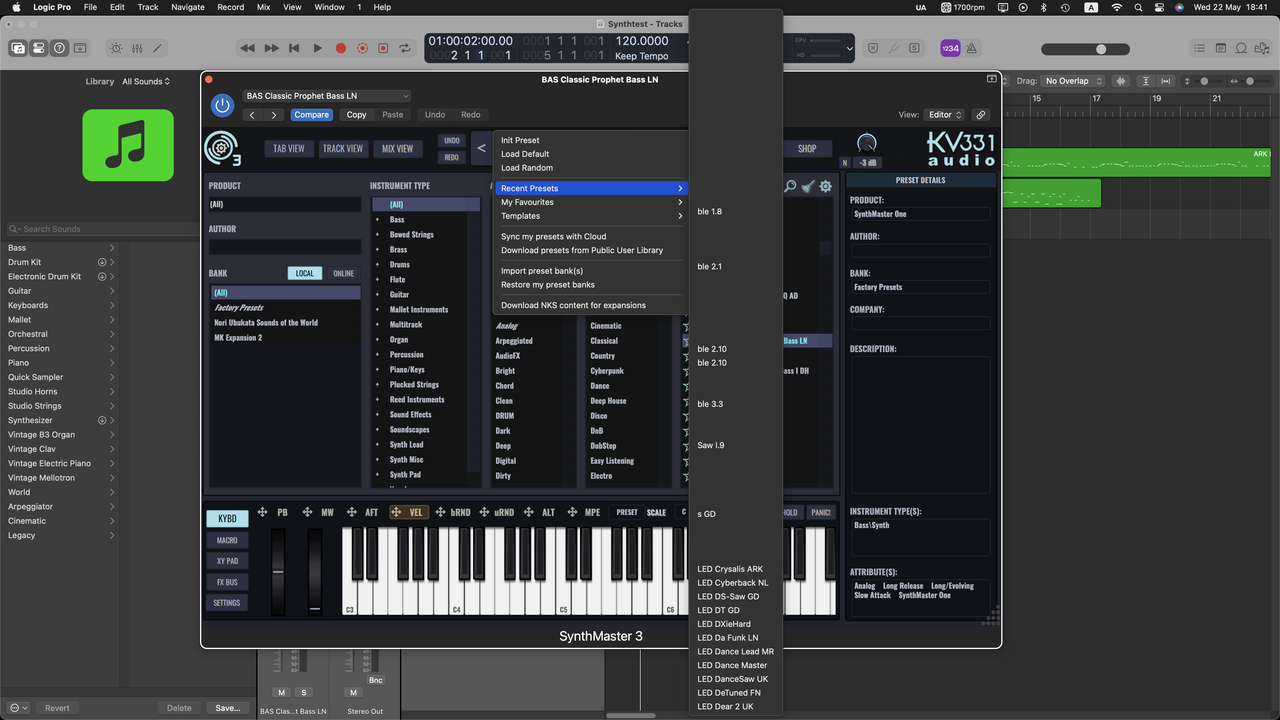Choose Init Preset from the menu
This screenshot has height=720, width=1280.
pyautogui.click(x=520, y=140)
